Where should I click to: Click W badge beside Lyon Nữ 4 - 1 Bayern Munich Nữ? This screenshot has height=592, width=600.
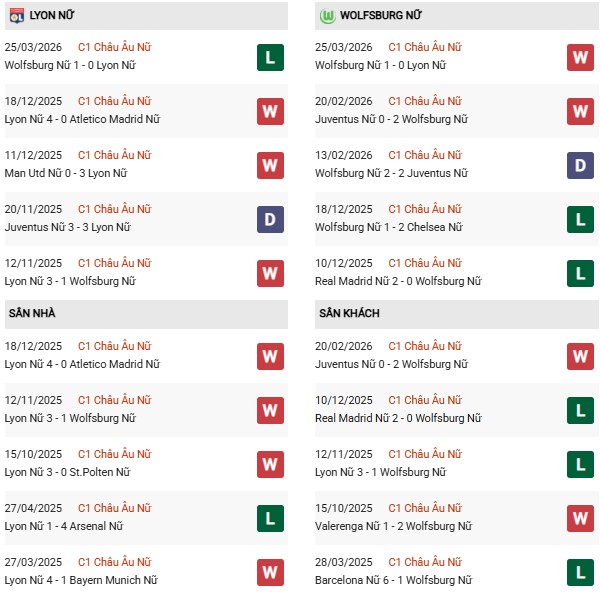coord(269,572)
